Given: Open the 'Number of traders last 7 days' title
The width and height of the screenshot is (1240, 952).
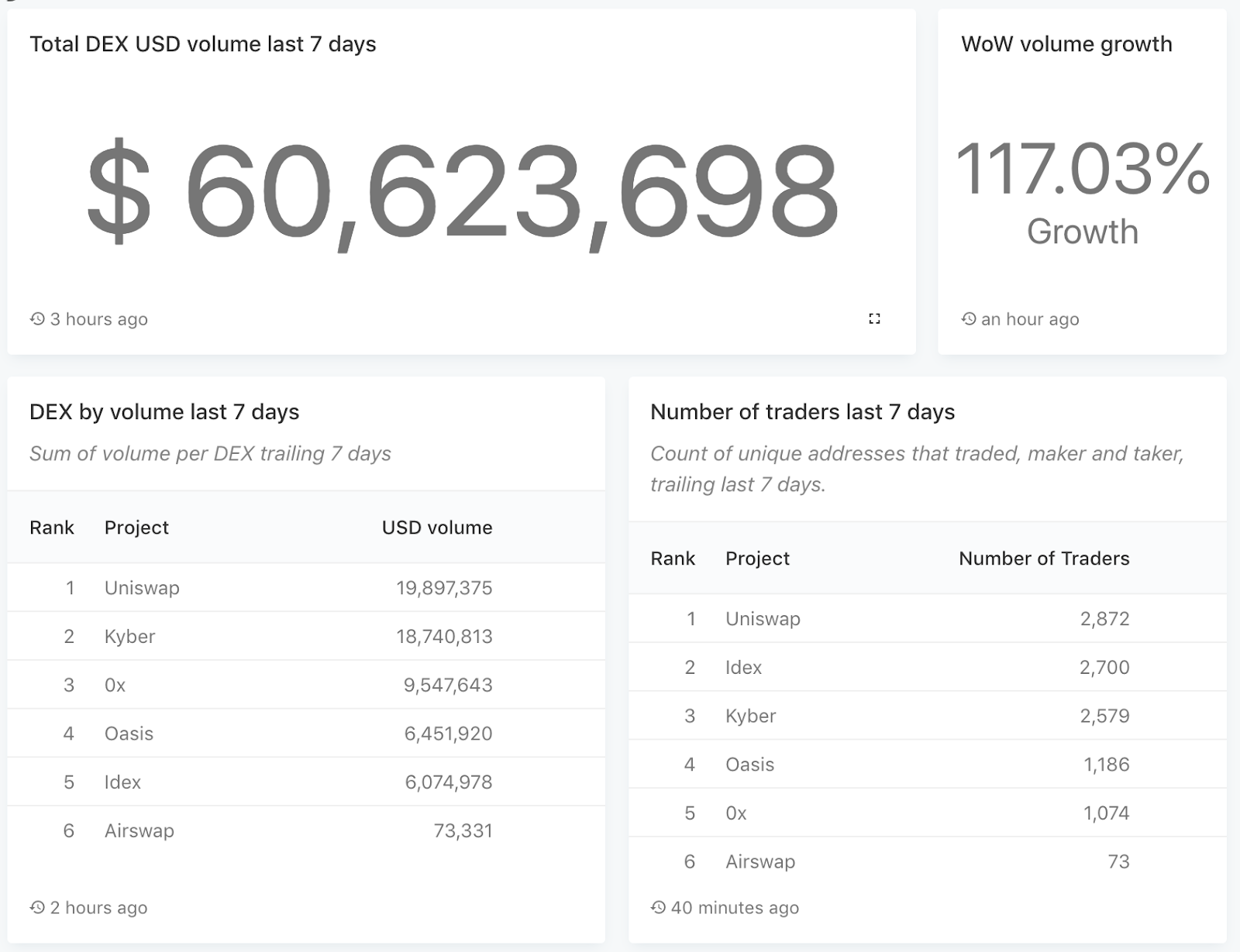Looking at the screenshot, I should (x=802, y=412).
